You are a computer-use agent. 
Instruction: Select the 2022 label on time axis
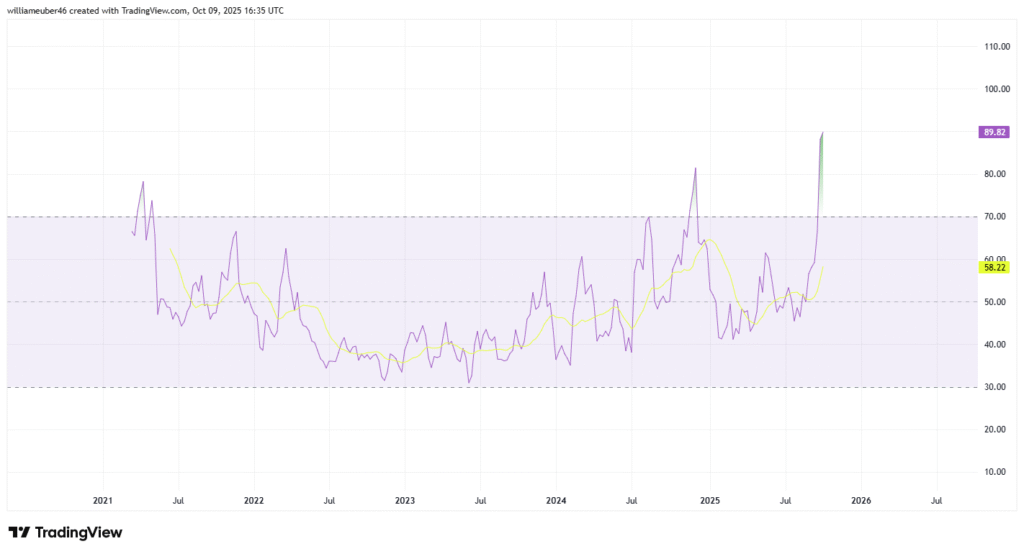click(253, 500)
